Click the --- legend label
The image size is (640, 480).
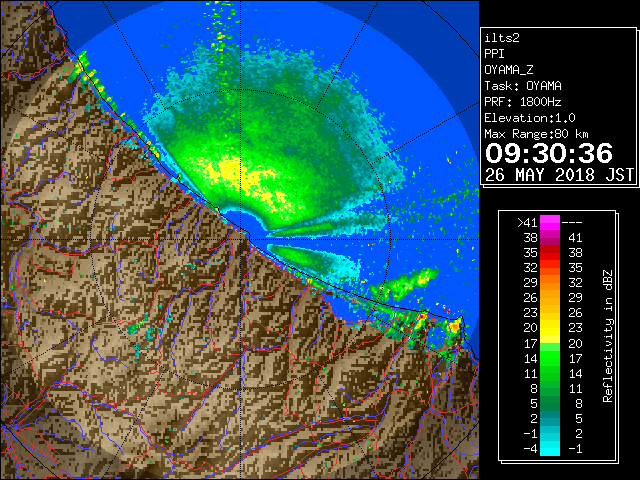[572, 223]
